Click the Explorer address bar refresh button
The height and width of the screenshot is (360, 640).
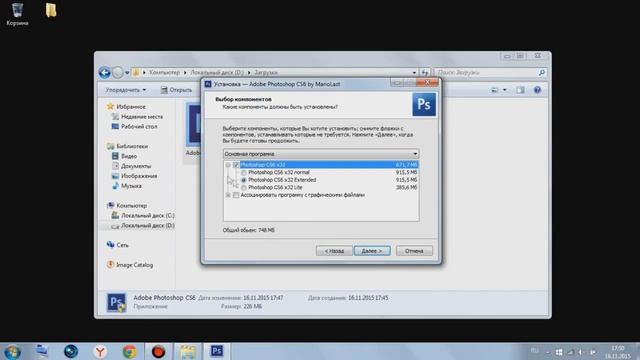click(425, 73)
